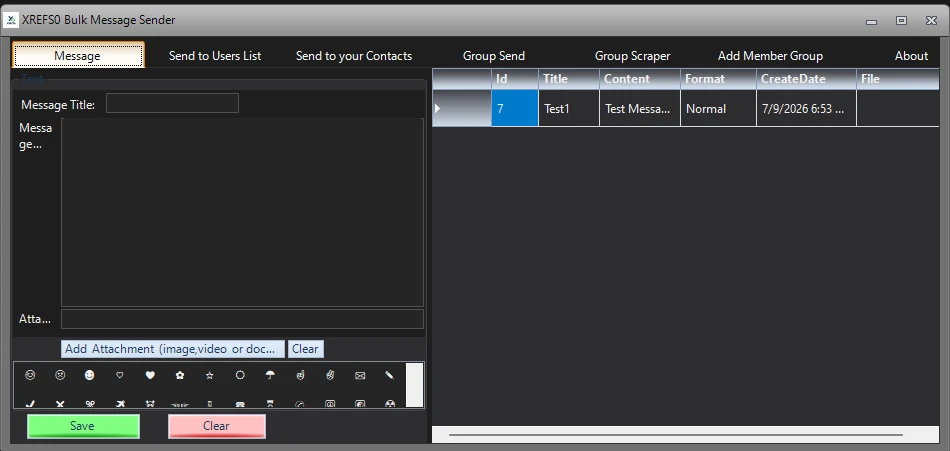Screen dimensions: 950x451
Task: Select the Normal format cell
Action: (718, 109)
